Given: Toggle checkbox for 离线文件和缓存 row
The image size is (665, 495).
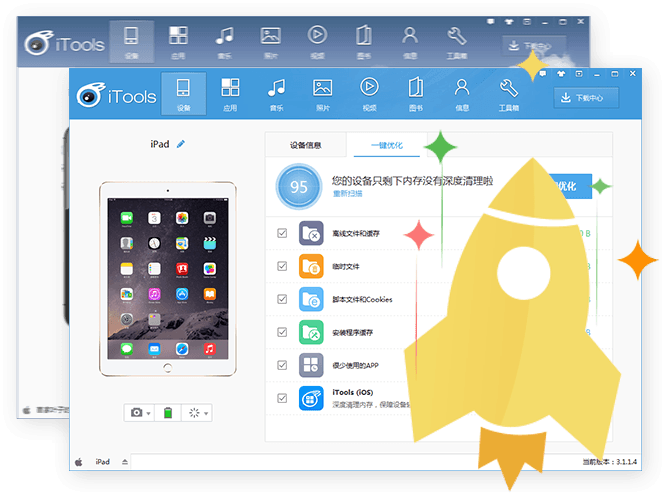Looking at the screenshot, I should click(x=282, y=233).
